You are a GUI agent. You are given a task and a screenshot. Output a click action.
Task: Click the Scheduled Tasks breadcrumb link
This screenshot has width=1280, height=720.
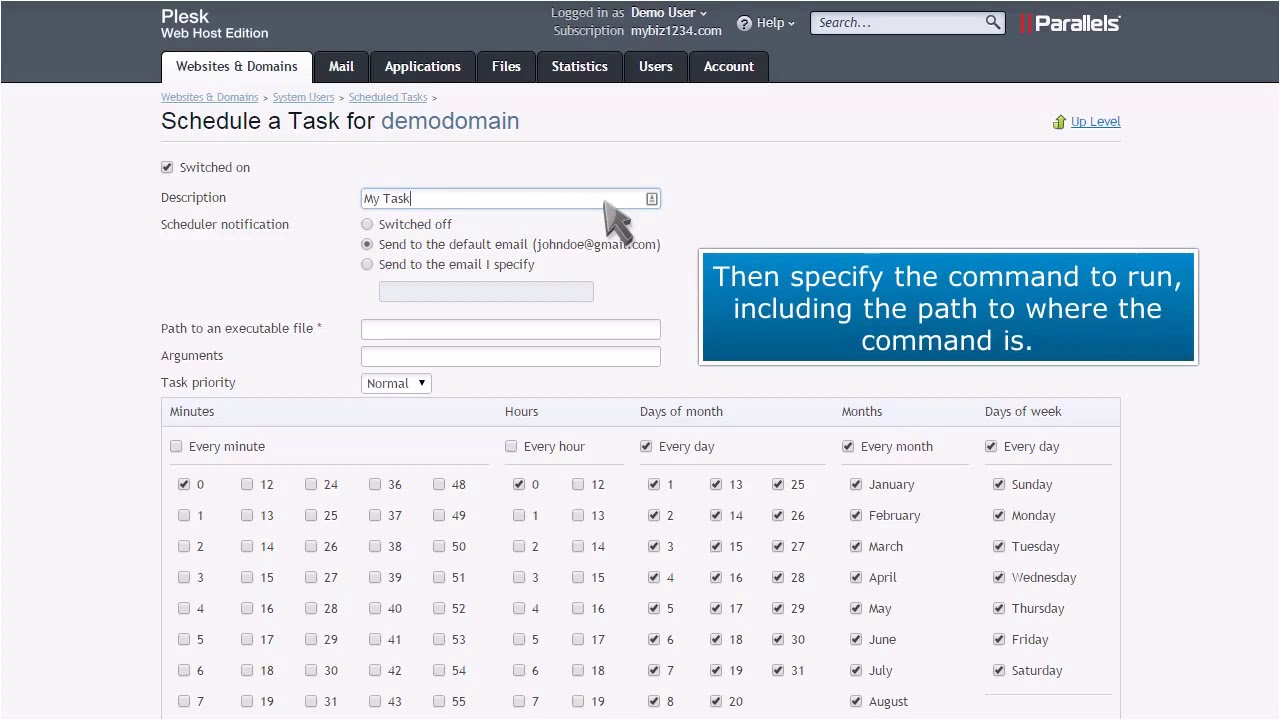(388, 97)
